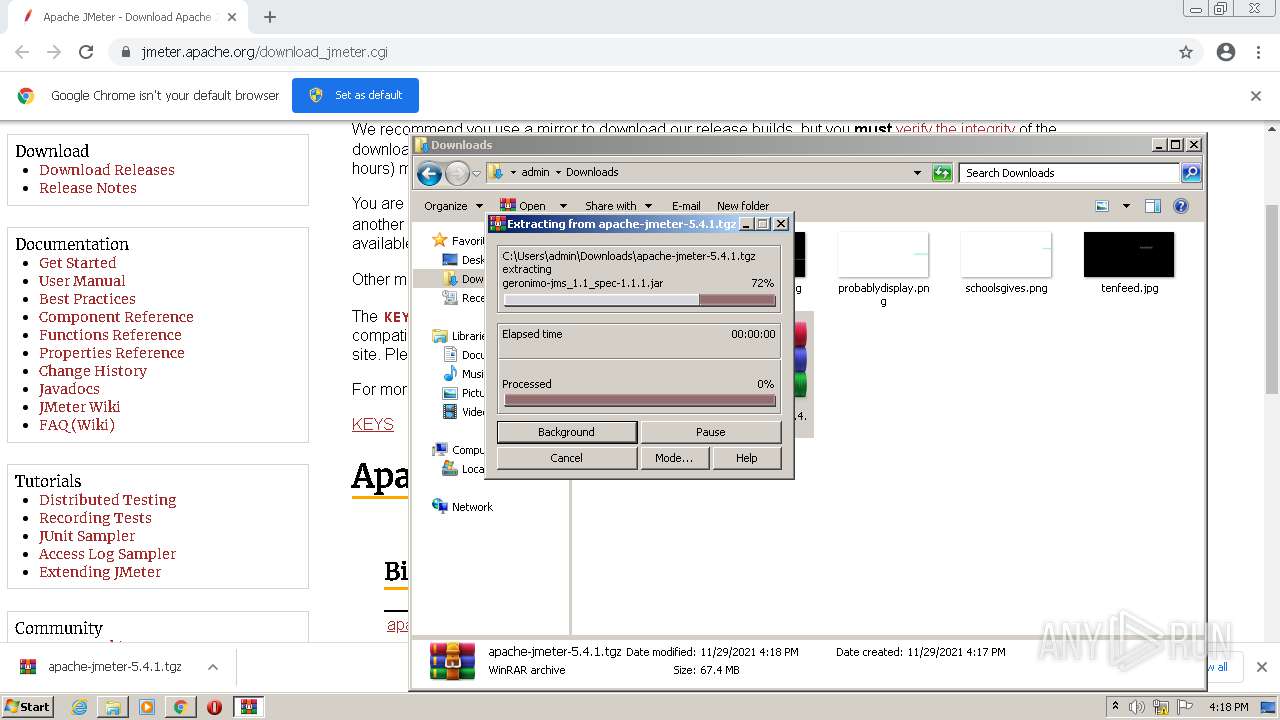1280x720 pixels.
Task: Click Set as default browser button
Action: (x=355, y=95)
